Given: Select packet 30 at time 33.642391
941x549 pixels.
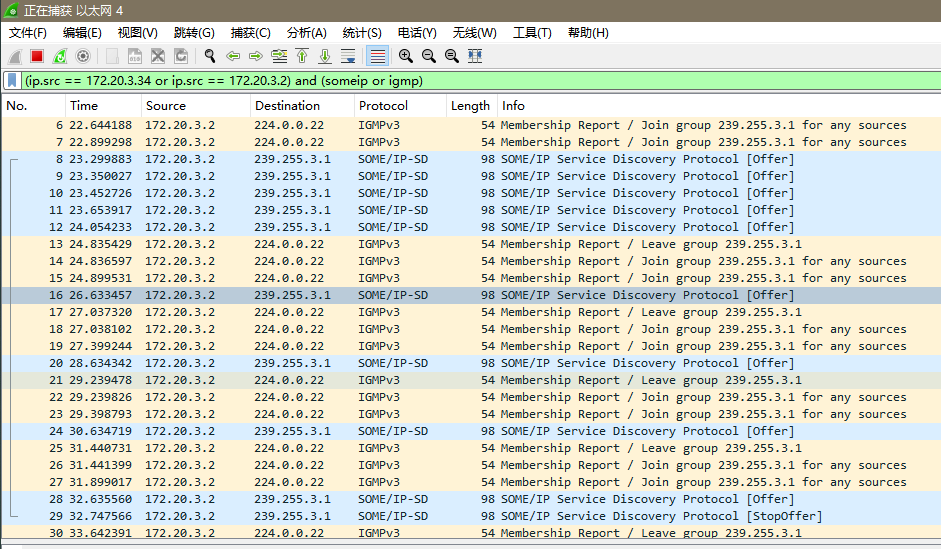Looking at the screenshot, I should tap(471, 532).
